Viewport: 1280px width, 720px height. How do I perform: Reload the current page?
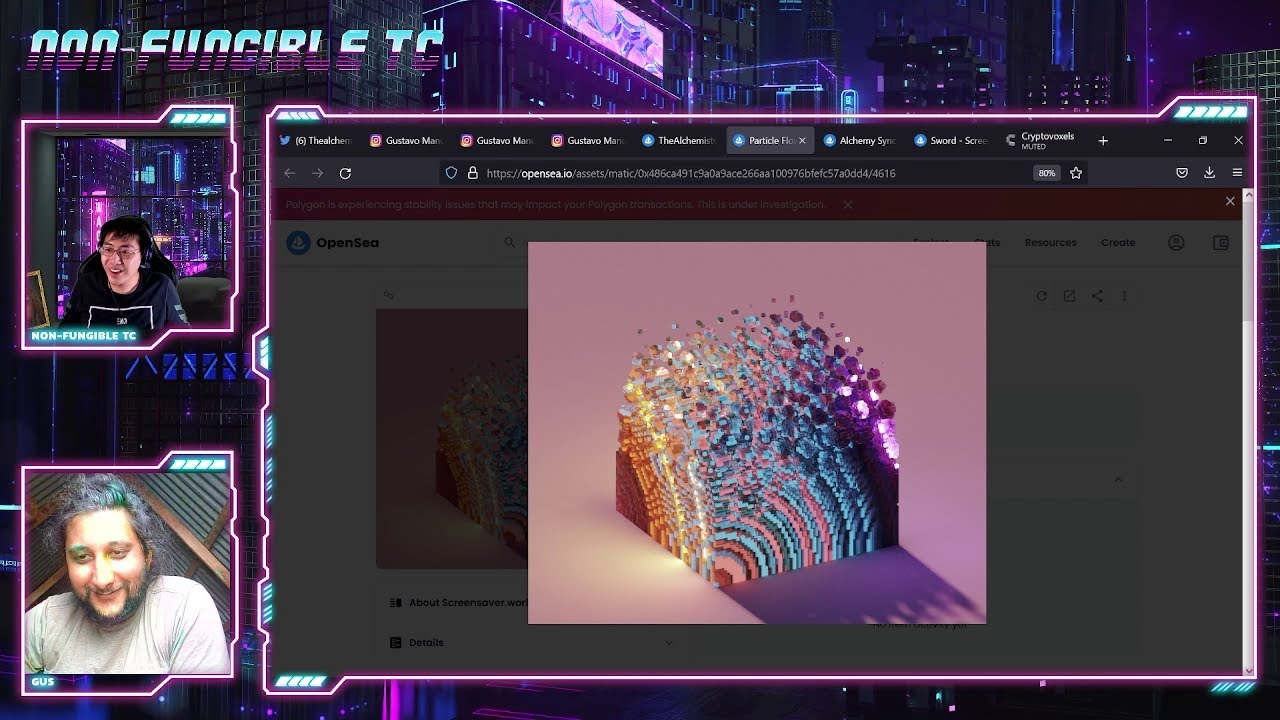[x=345, y=173]
